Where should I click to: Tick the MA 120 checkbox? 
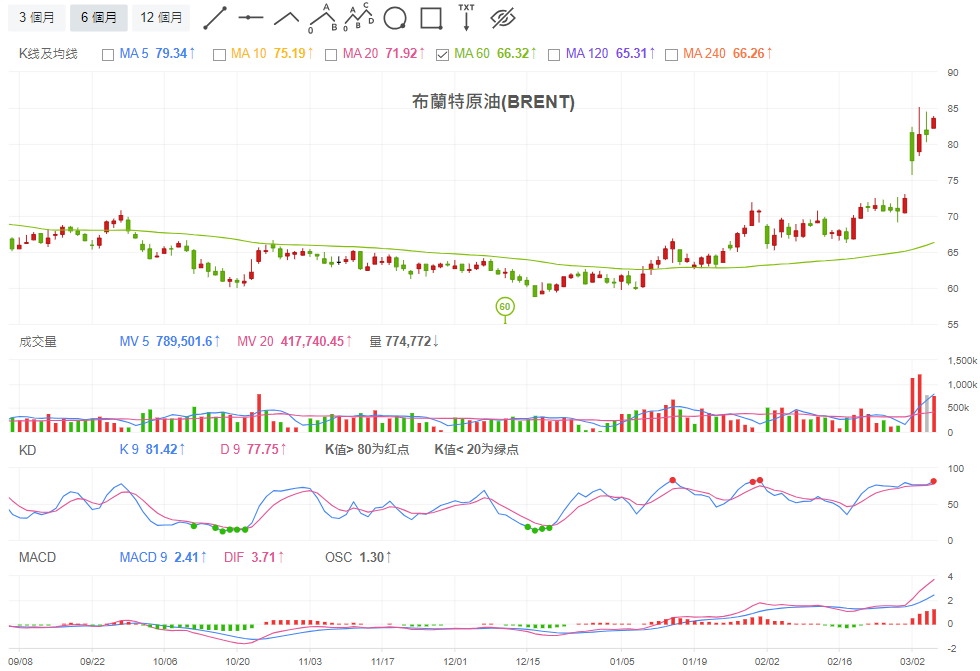[554, 54]
